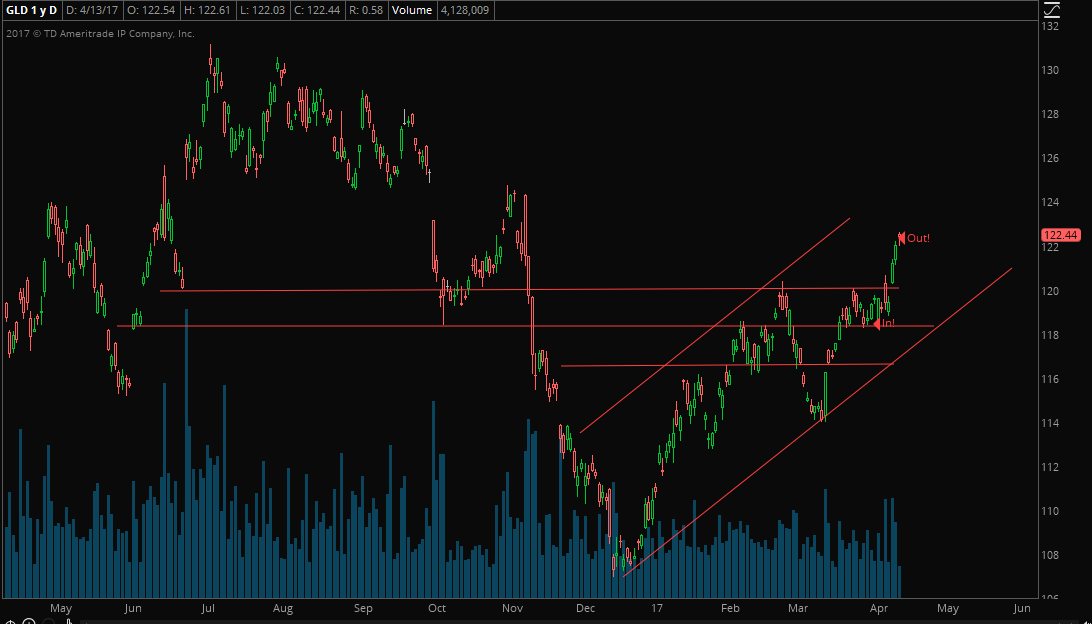Select the Volume study label
1092x624 pixels.
coord(411,10)
